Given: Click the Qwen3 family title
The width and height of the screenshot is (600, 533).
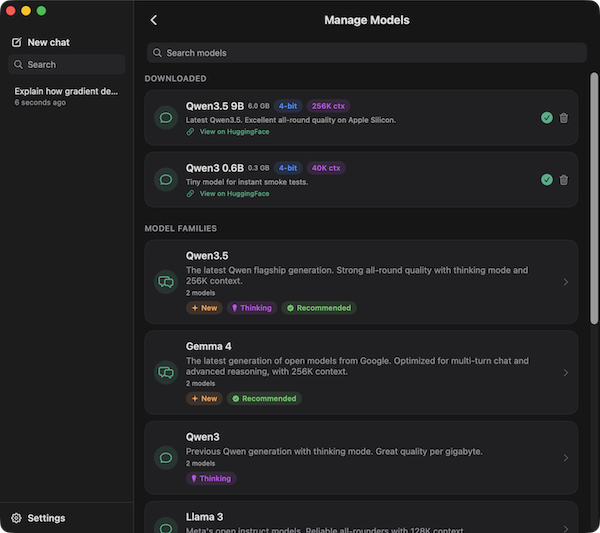Looking at the screenshot, I should pos(203,437).
